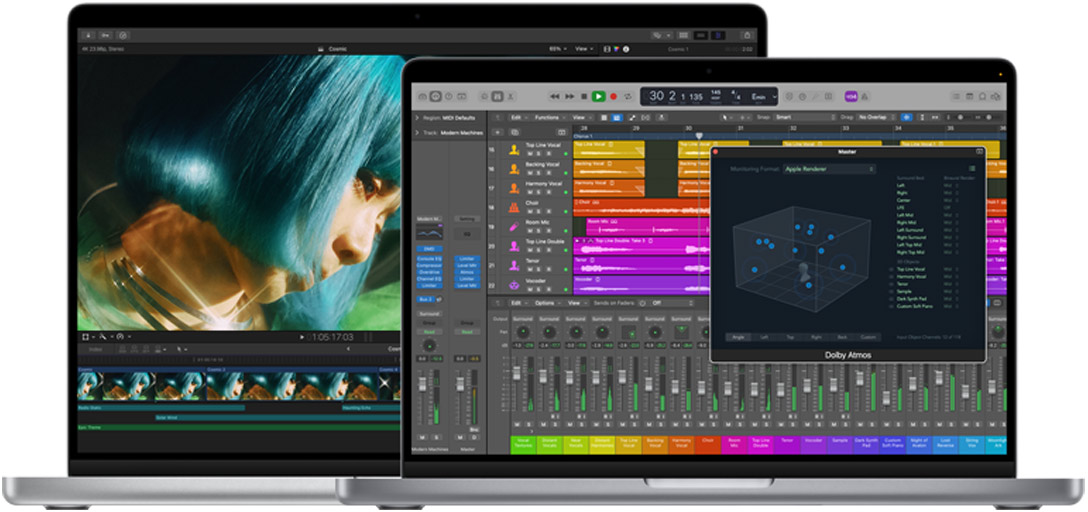Open the Monitoring Format Apple Renderer dropdown
This screenshot has width=1088, height=512.
tap(829, 169)
